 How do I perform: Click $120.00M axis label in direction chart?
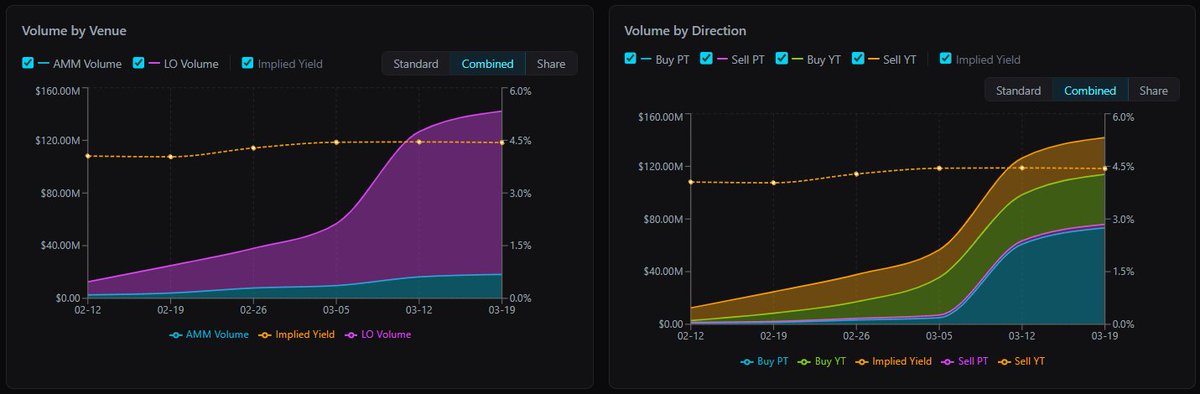coord(661,166)
